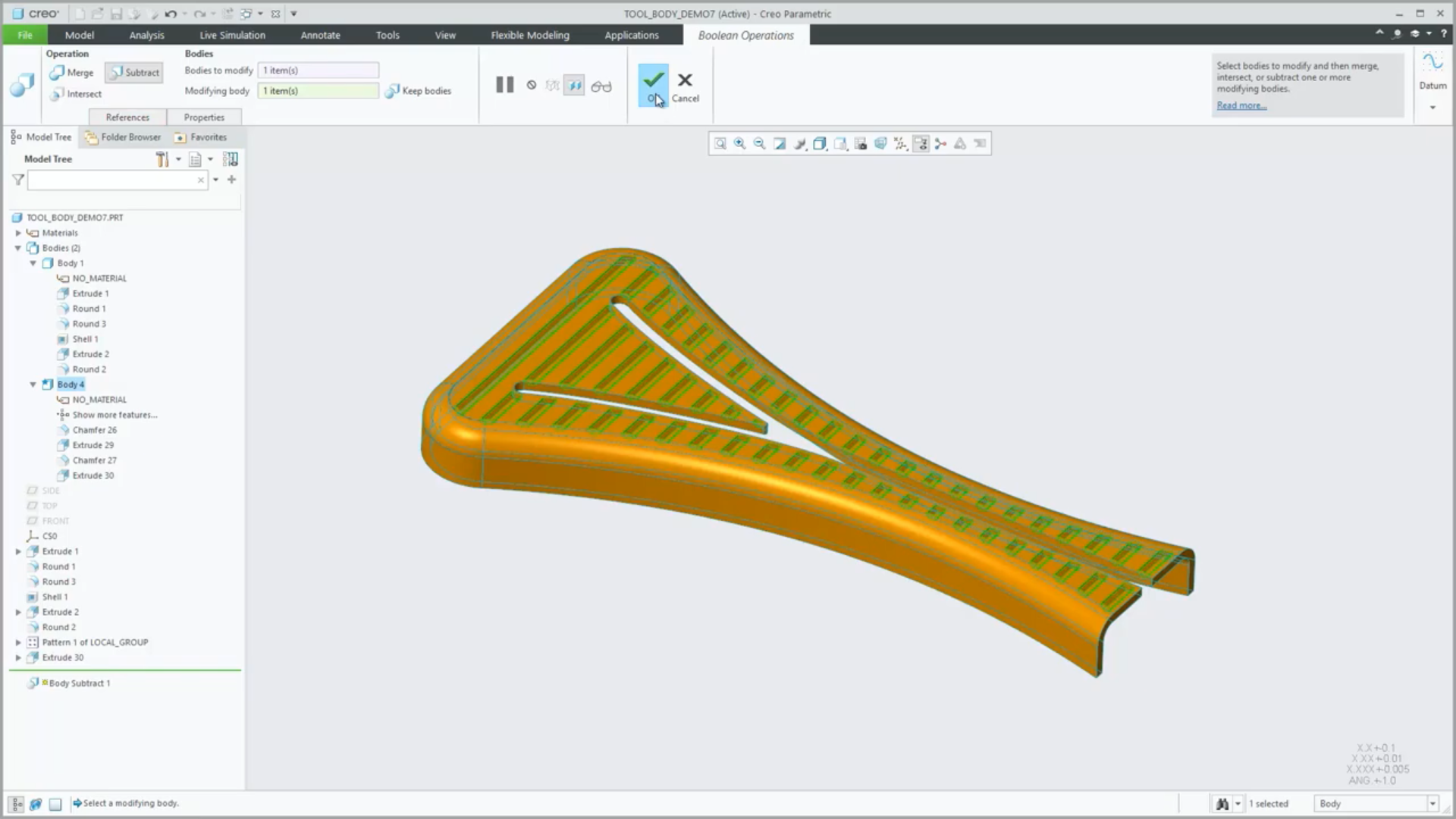Open the Properties panel tab
Viewport: 1456px width, 819px height.
204,118
